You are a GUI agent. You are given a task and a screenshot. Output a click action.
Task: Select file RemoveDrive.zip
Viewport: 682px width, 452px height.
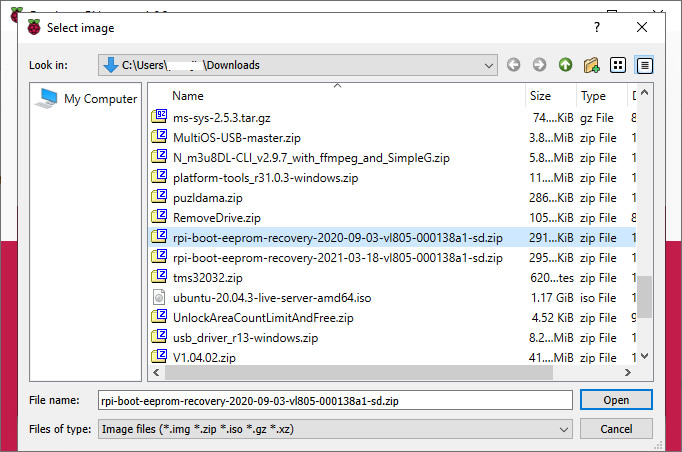click(217, 218)
